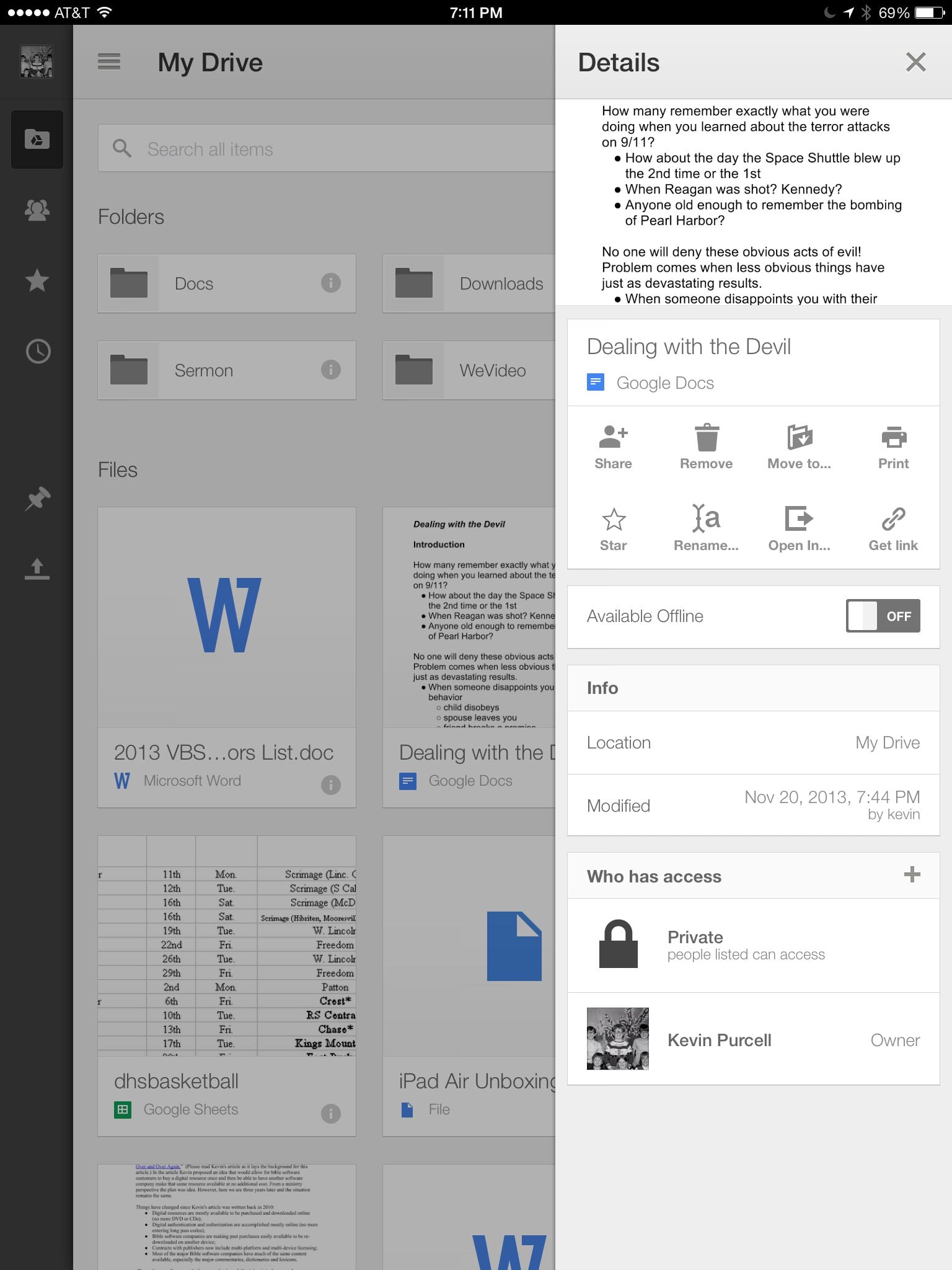Open the Docs folder
Viewport: 952px width, 1270px height.
point(227,283)
